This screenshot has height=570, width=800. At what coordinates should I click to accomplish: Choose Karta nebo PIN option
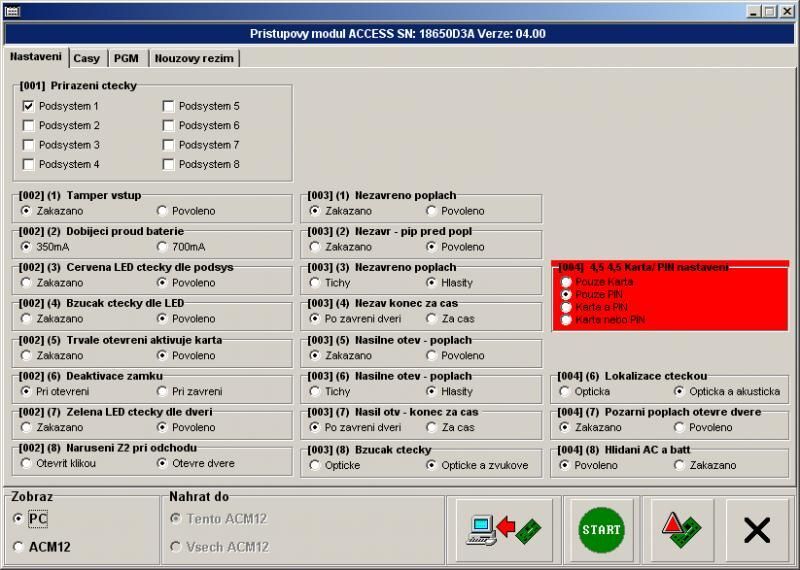click(567, 320)
